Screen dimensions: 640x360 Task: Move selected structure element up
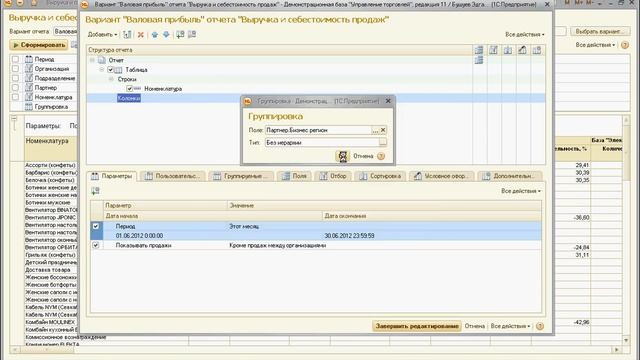click(x=155, y=35)
